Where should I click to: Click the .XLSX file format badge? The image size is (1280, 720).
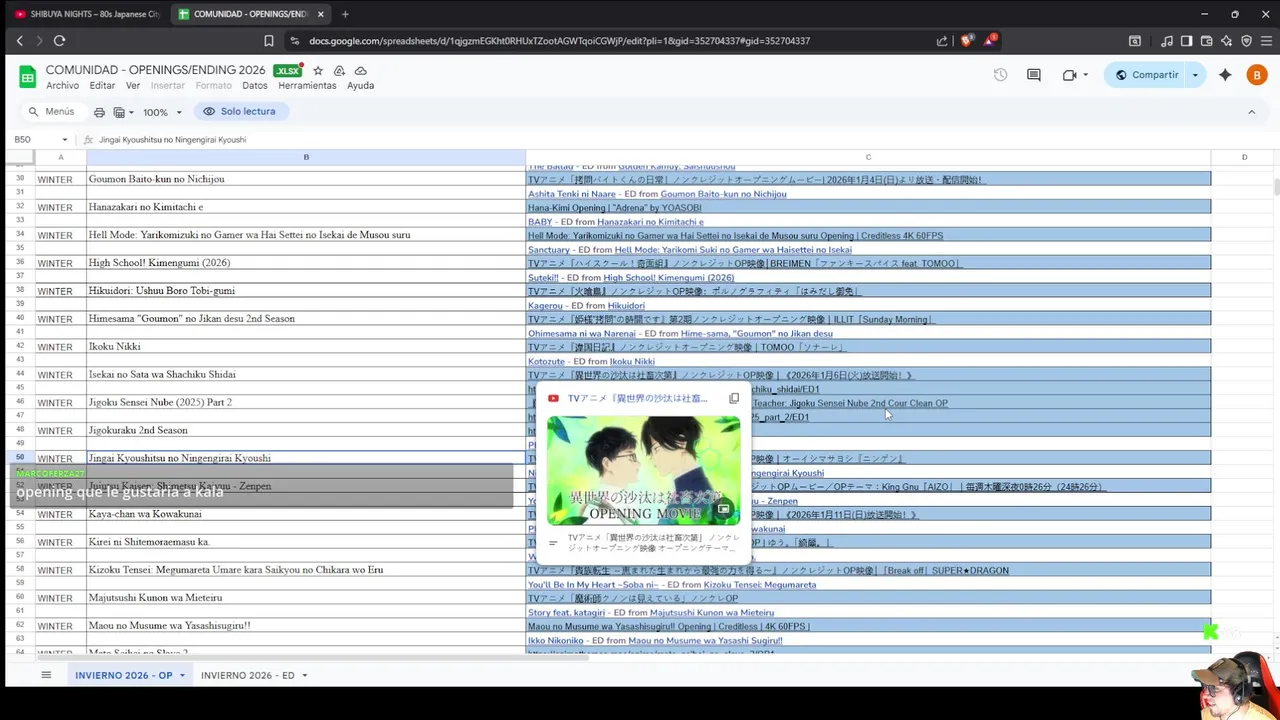(288, 71)
